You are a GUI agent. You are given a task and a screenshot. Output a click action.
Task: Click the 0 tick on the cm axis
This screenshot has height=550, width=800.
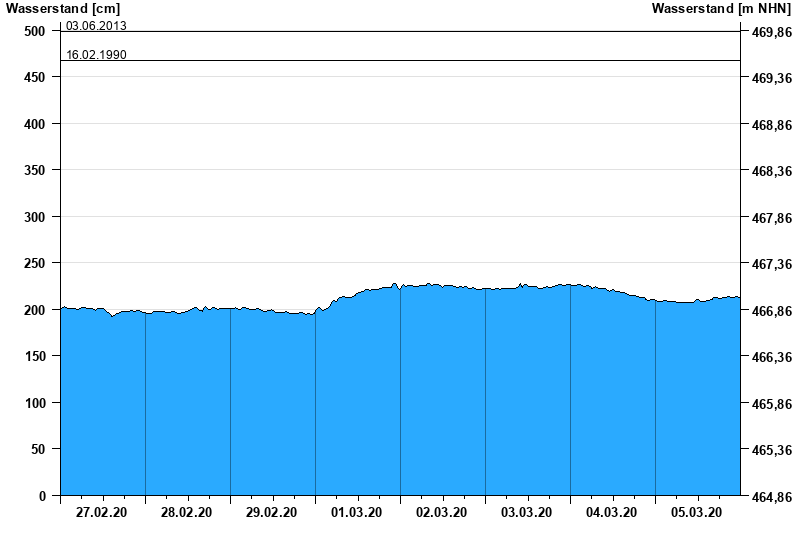(x=42, y=496)
